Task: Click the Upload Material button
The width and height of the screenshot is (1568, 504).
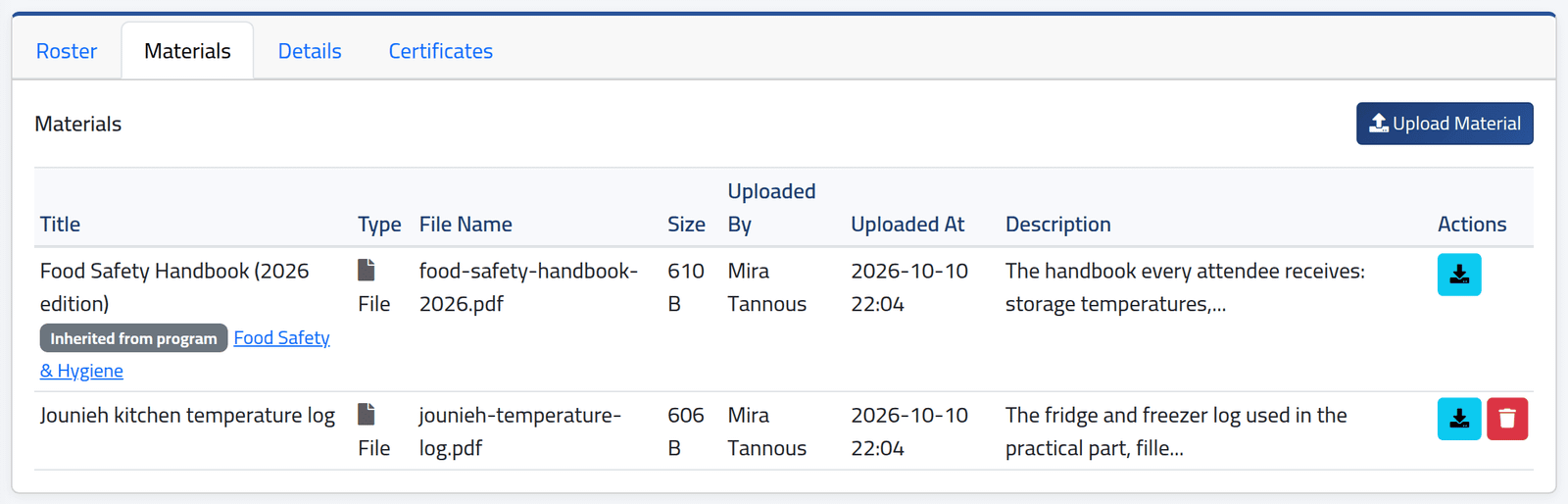Action: click(1445, 124)
